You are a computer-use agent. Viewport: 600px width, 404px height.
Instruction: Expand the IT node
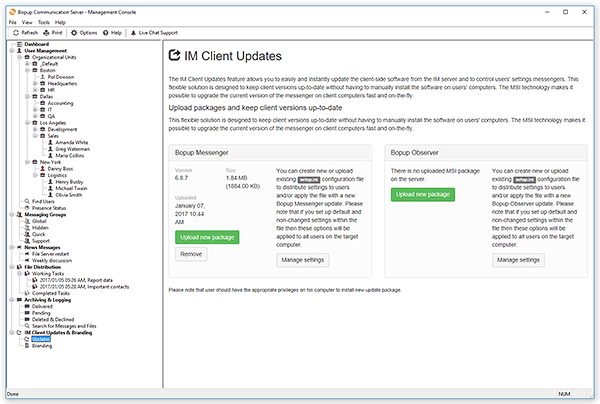(x=35, y=109)
